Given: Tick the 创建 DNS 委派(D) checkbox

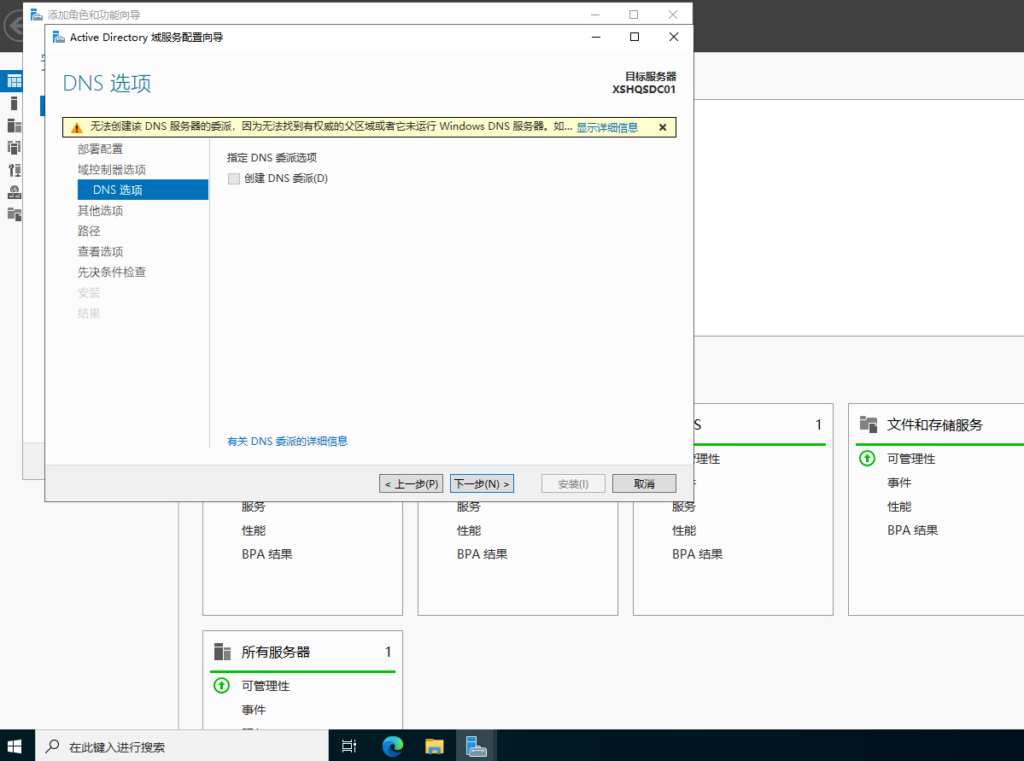Looking at the screenshot, I should (234, 179).
